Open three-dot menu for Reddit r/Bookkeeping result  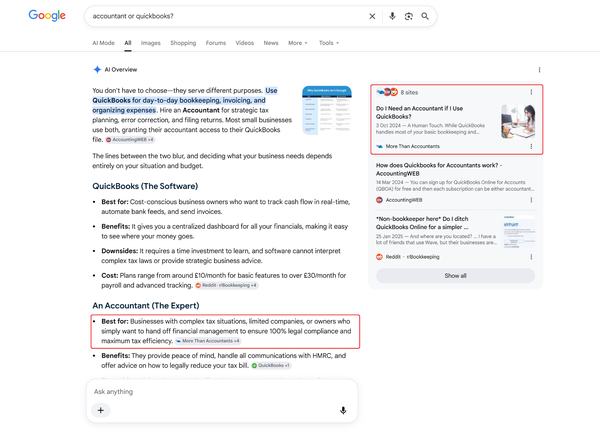pyautogui.click(x=531, y=257)
